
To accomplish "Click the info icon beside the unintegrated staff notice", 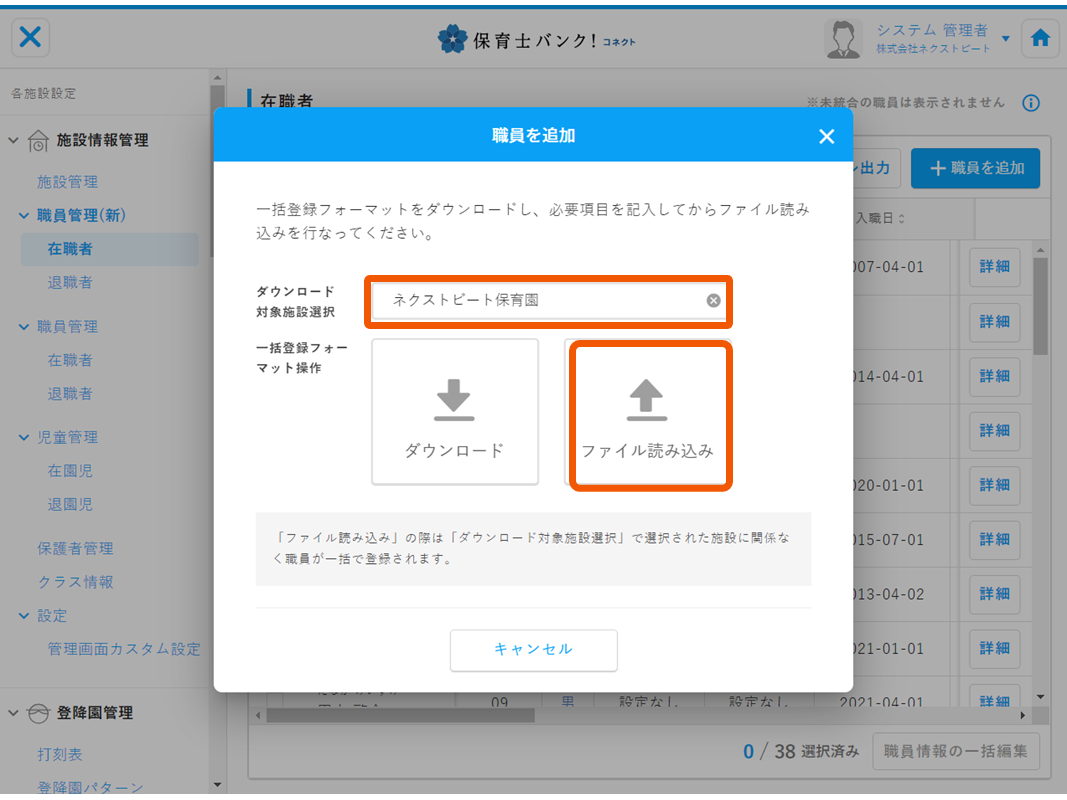I will point(1031,103).
